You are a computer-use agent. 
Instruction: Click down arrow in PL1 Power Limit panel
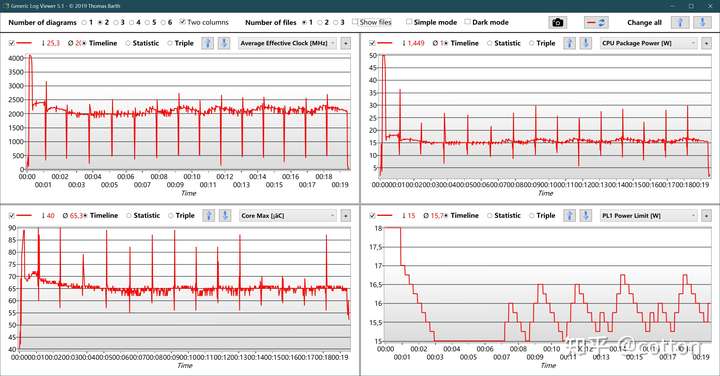point(585,215)
